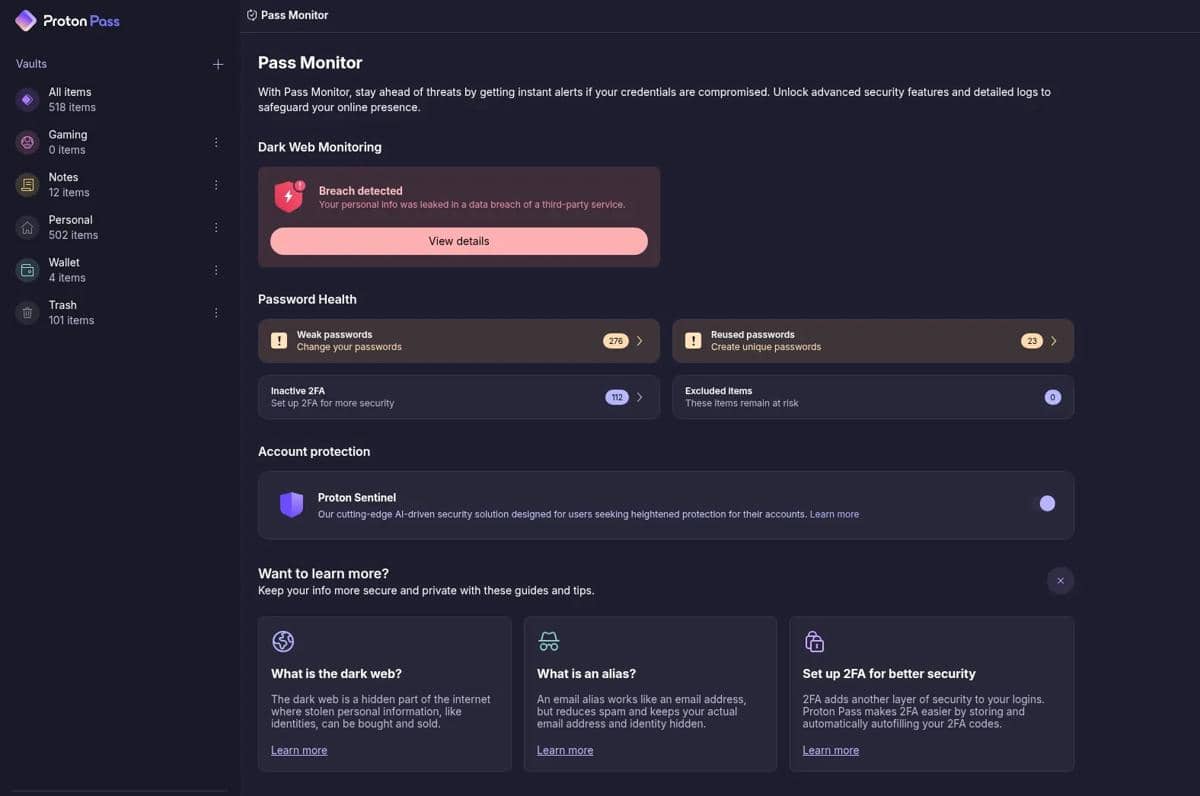The height and width of the screenshot is (796, 1200).
Task: Open Learn more under dark web card
Action: click(299, 750)
